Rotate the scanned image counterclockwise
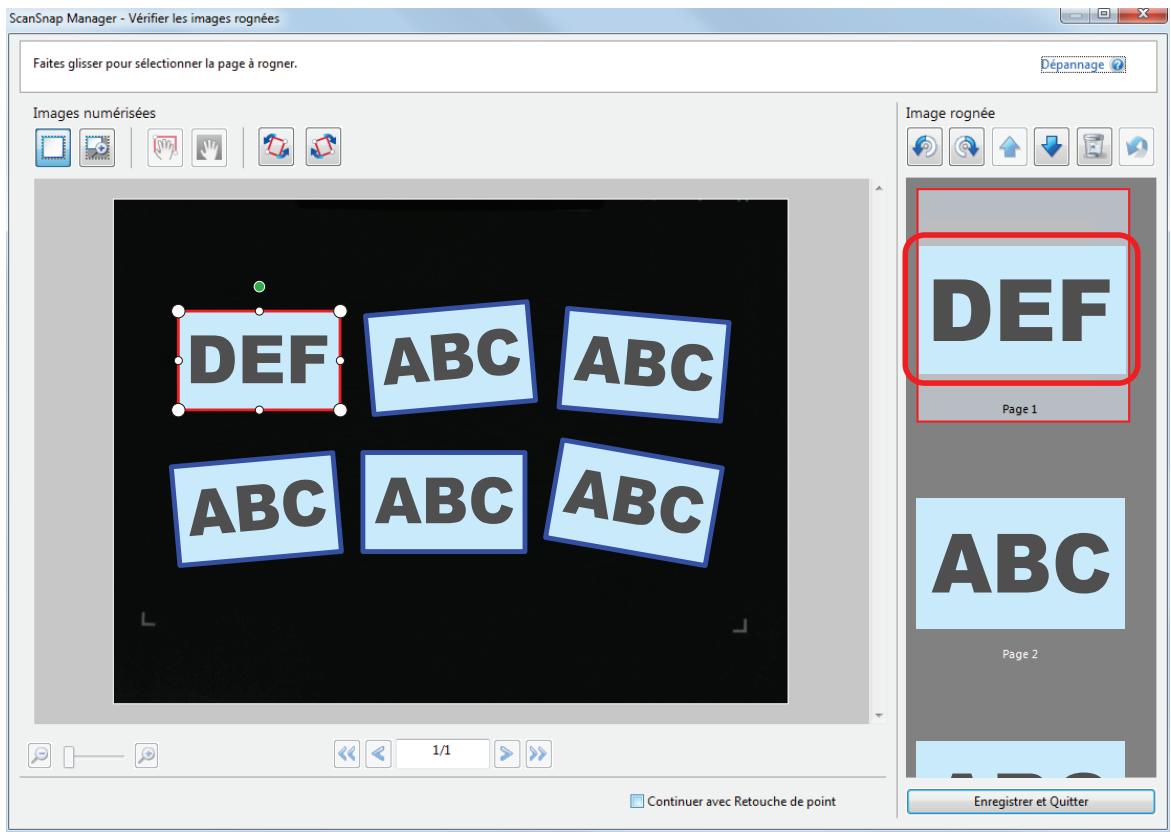This screenshot has width=1171, height=832. [276, 146]
